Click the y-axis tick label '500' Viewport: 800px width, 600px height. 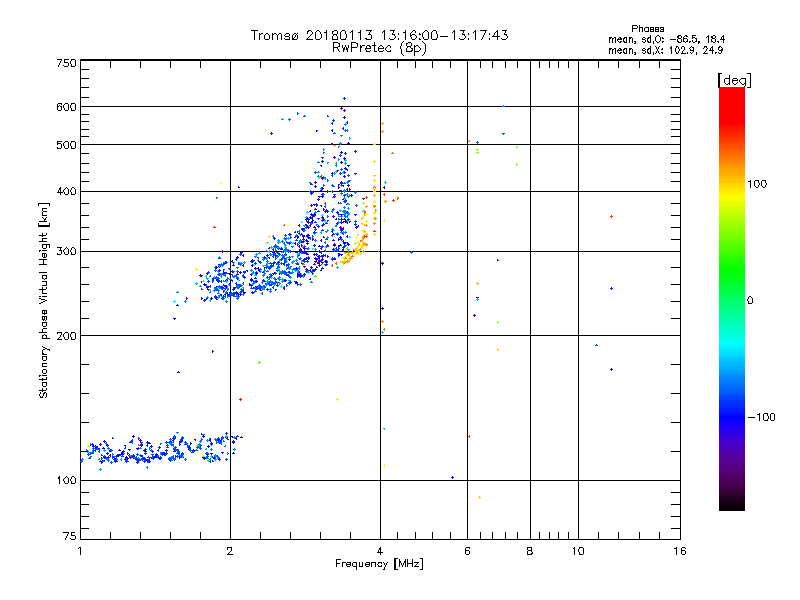coord(66,145)
